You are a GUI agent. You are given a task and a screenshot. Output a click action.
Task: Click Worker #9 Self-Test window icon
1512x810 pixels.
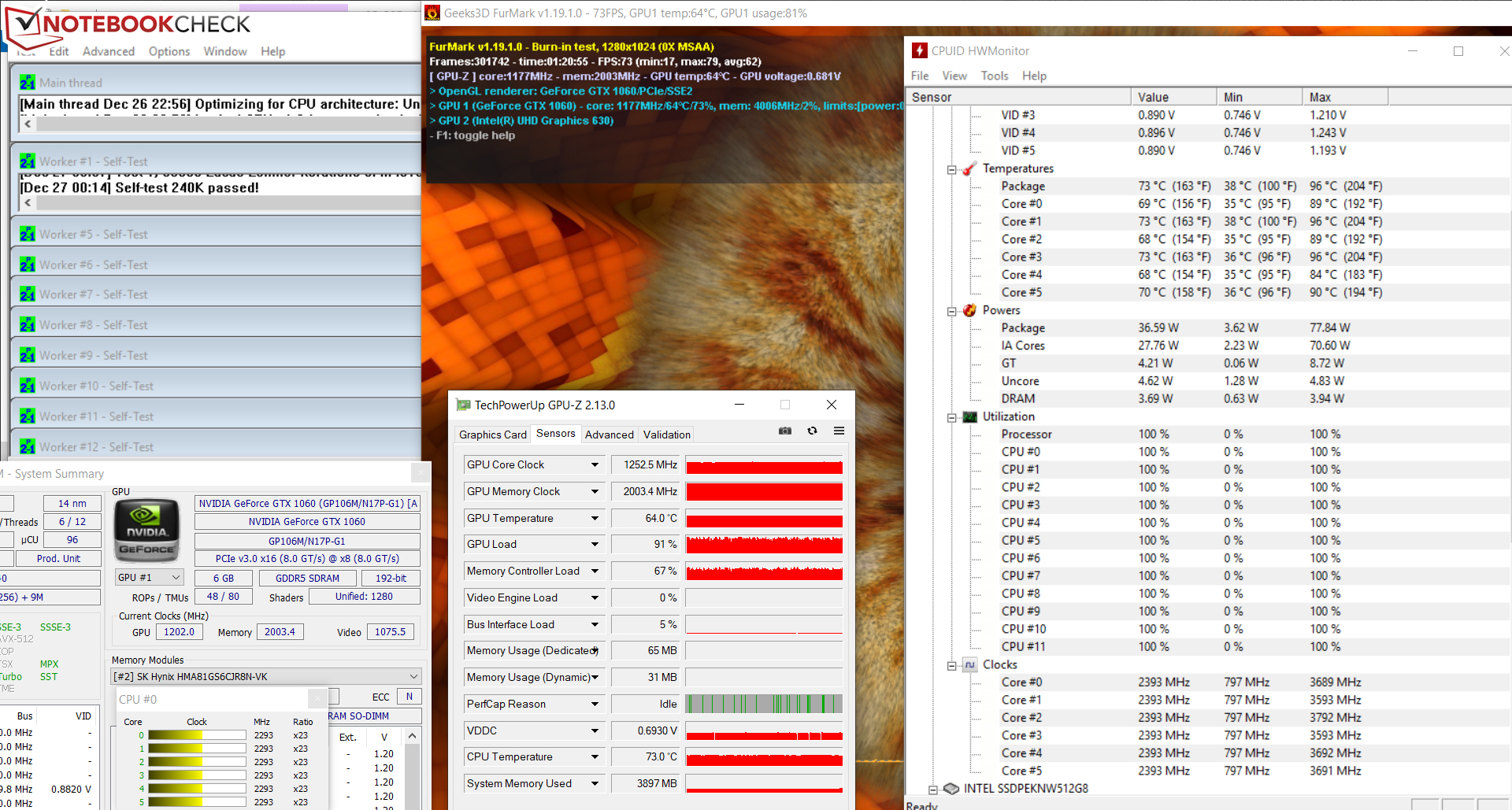[28, 355]
